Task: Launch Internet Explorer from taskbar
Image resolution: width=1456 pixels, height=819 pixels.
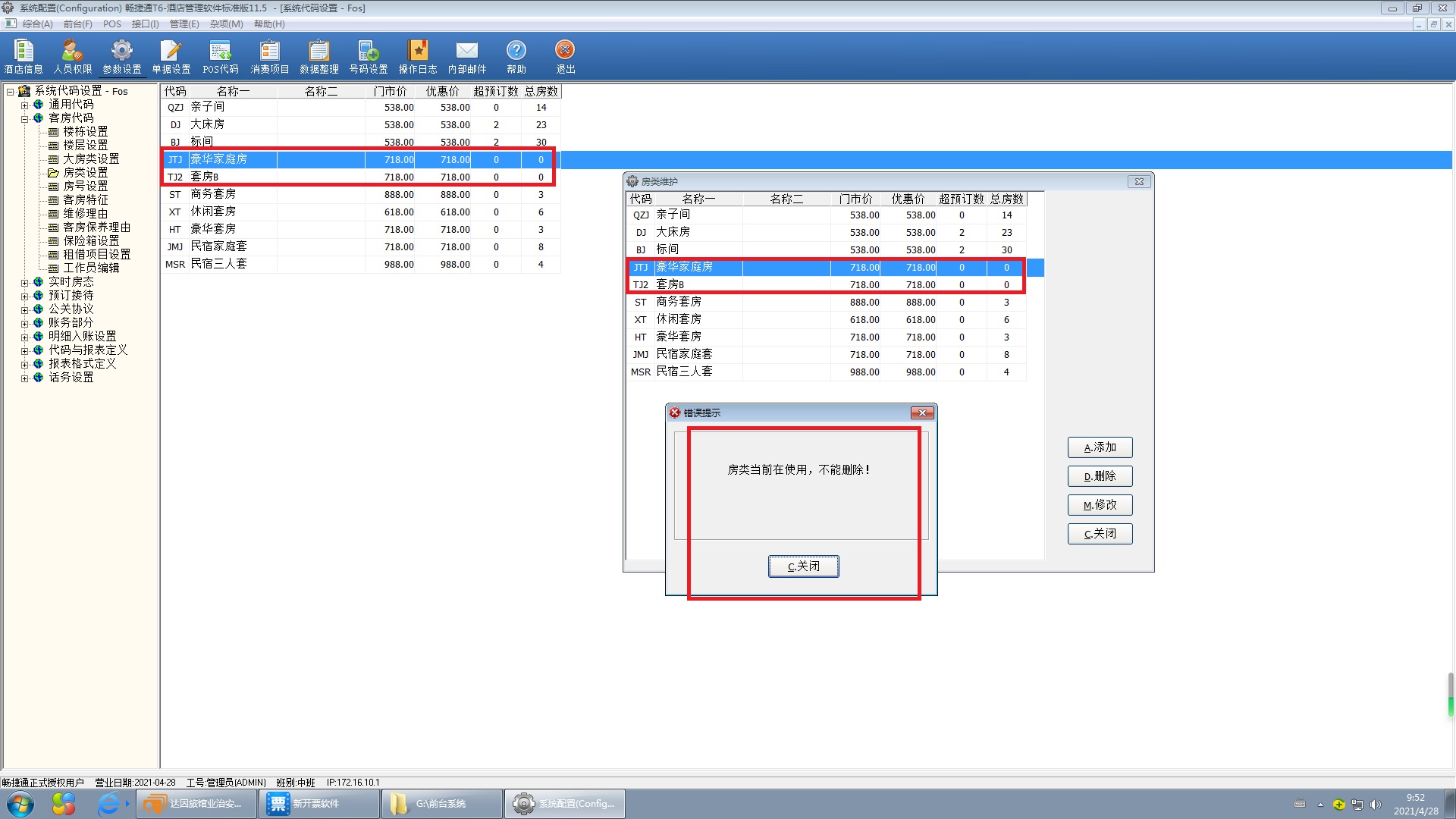Action: [108, 804]
